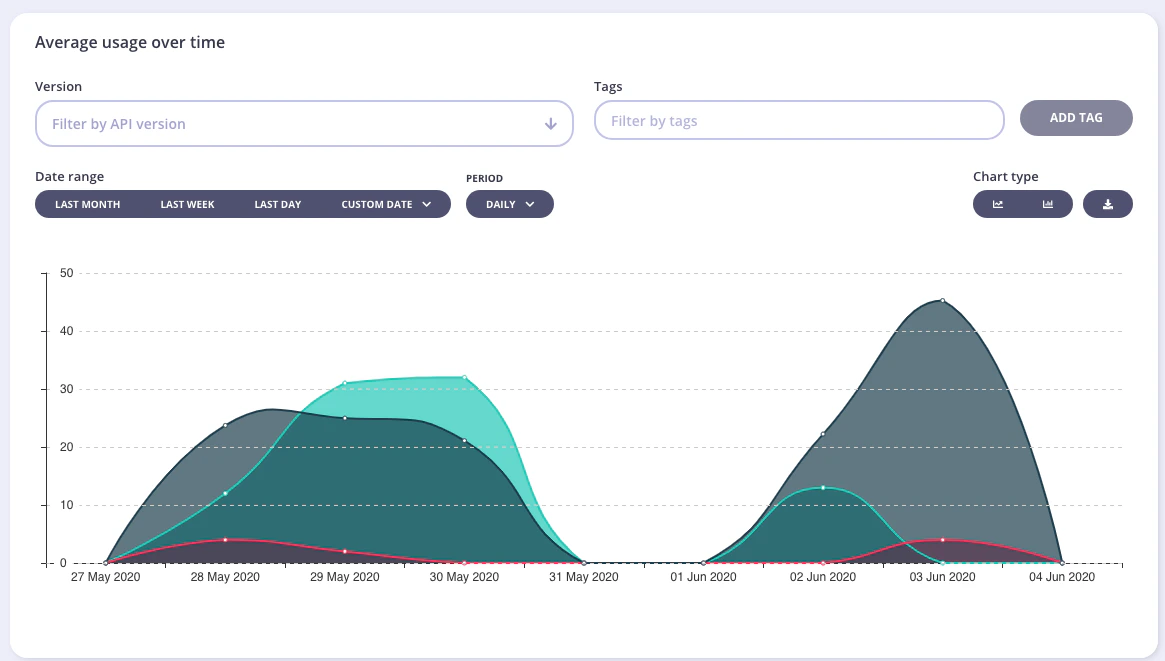1165x661 pixels.
Task: Click the teal data point above 29 May 2020
Action: click(x=345, y=381)
